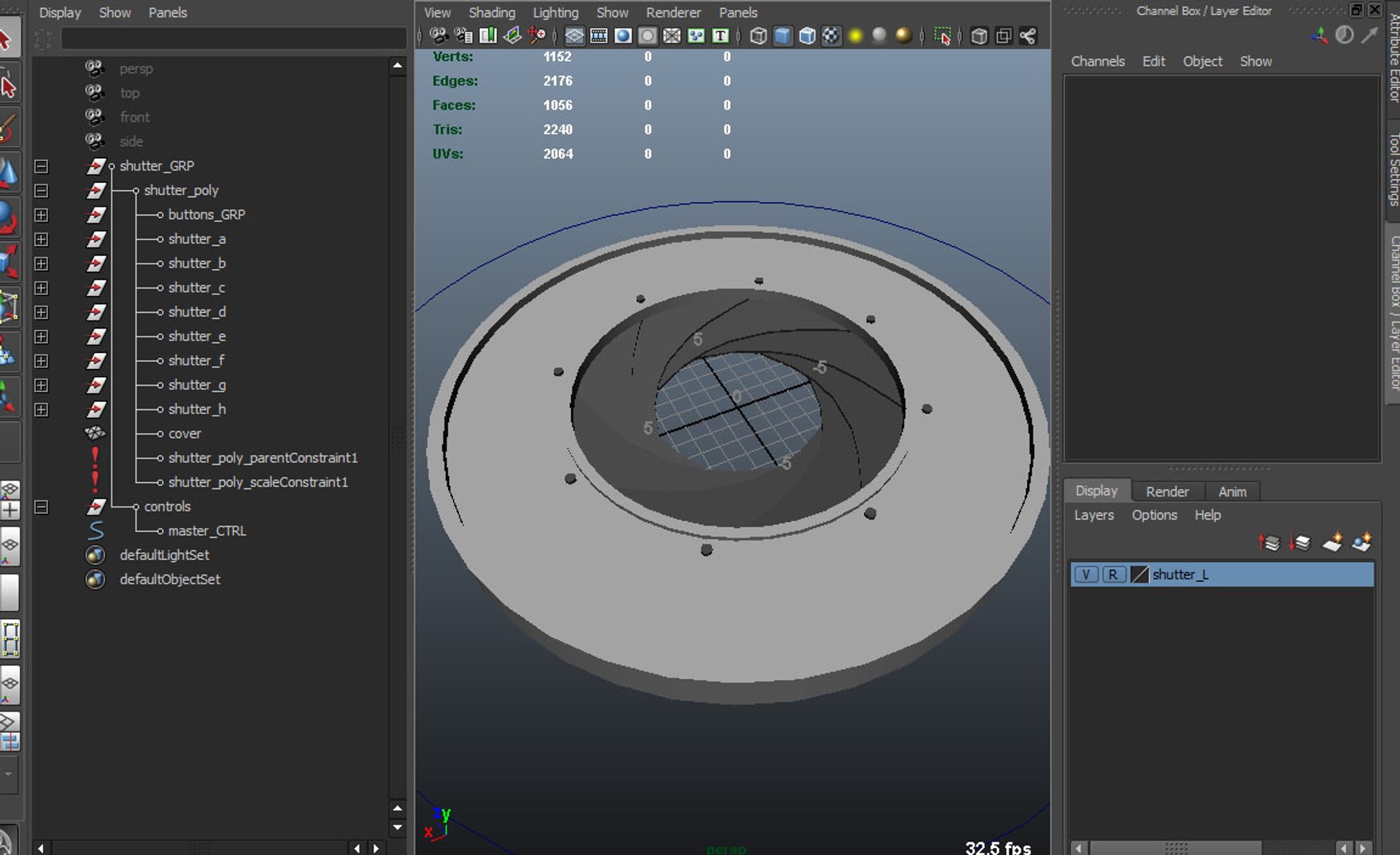1400x855 pixels.
Task: Toggle the viewport grid display icon
Action: pos(574,36)
